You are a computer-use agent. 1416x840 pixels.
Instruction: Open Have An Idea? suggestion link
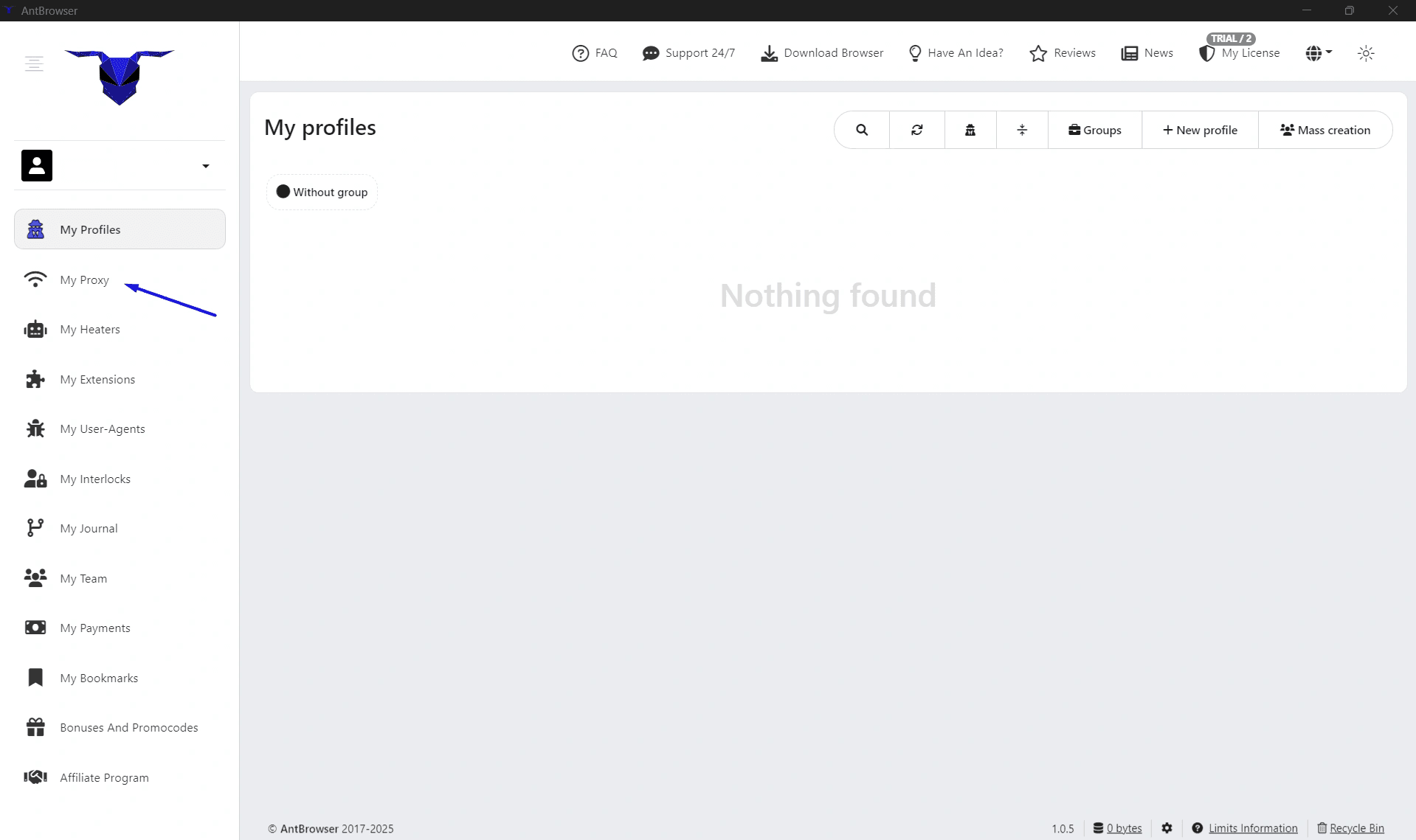pos(956,53)
